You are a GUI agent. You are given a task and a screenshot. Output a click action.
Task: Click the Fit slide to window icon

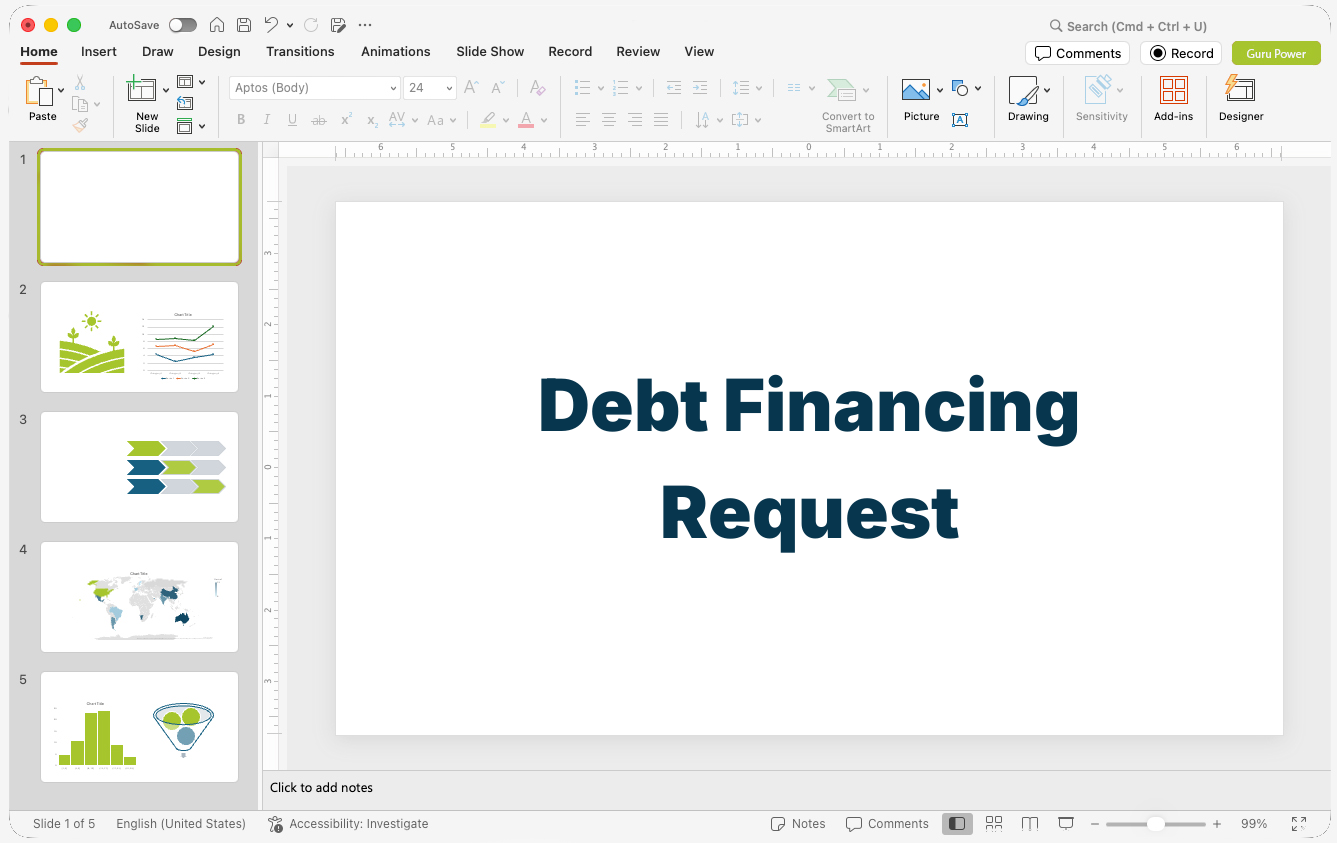coord(1298,824)
